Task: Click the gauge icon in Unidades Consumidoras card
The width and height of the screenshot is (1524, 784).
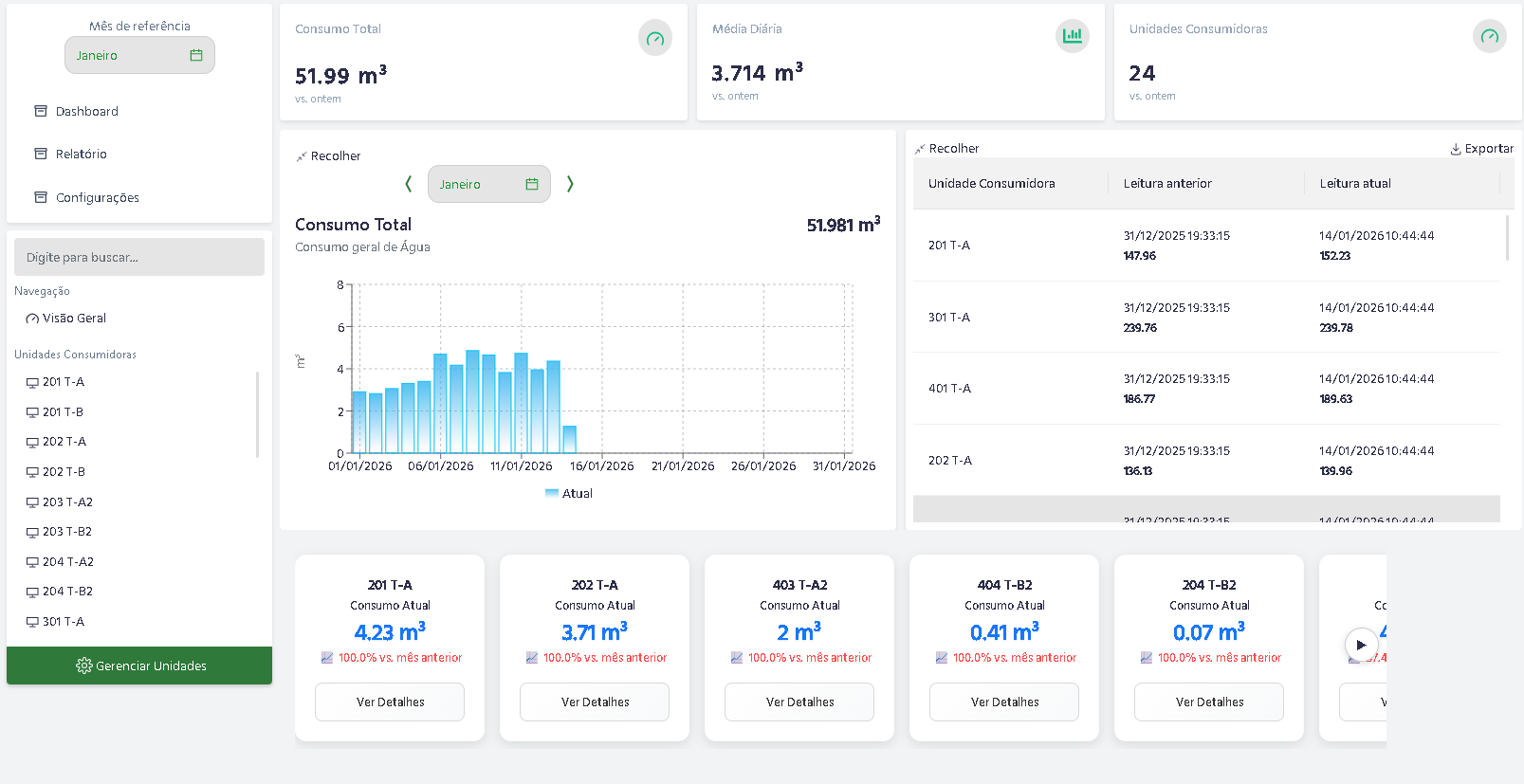Action: point(1490,36)
